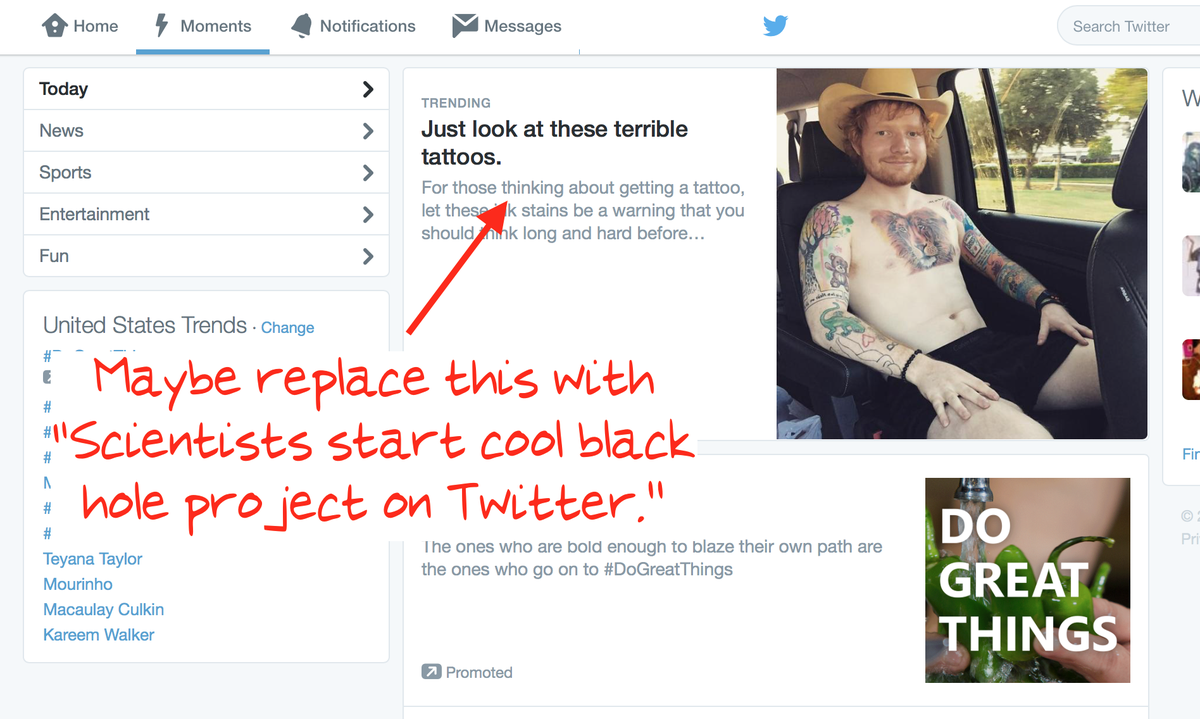
Task: Click the tattooed man in cowboy hat photo
Action: coord(962,254)
